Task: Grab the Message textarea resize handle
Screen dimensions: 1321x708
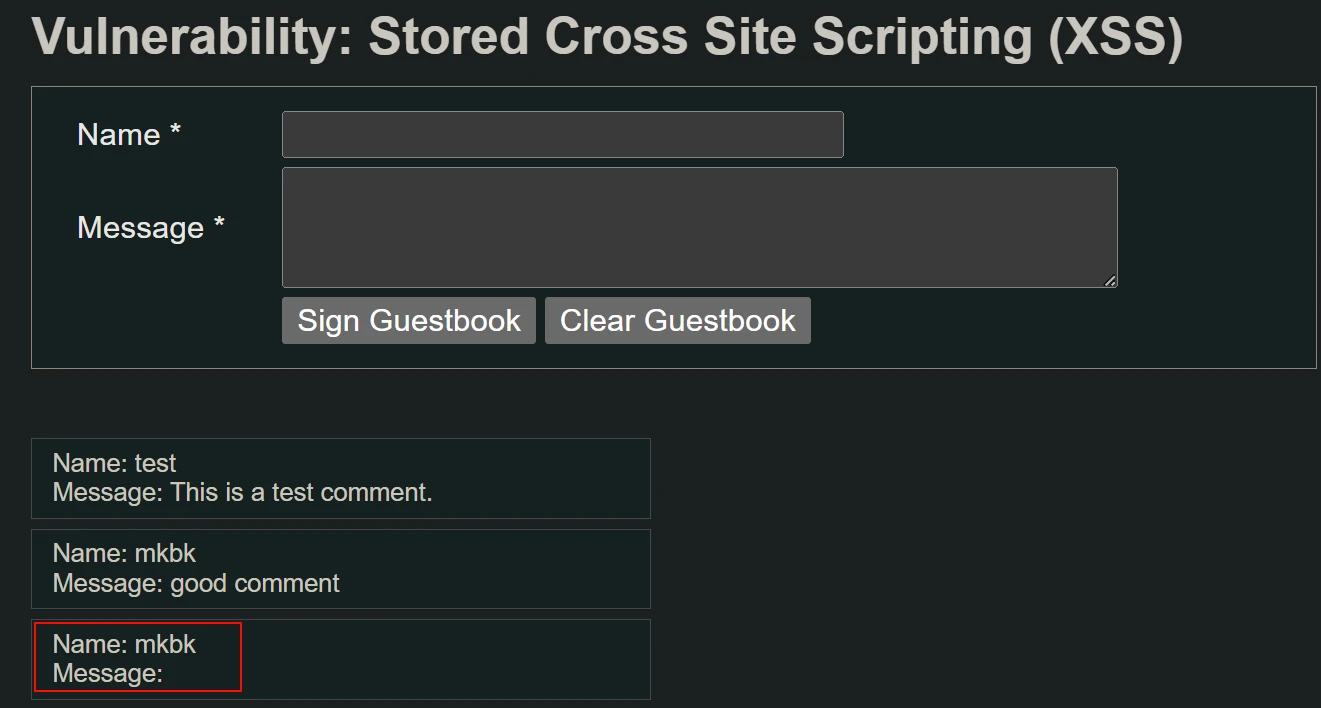Action: coord(1110,281)
